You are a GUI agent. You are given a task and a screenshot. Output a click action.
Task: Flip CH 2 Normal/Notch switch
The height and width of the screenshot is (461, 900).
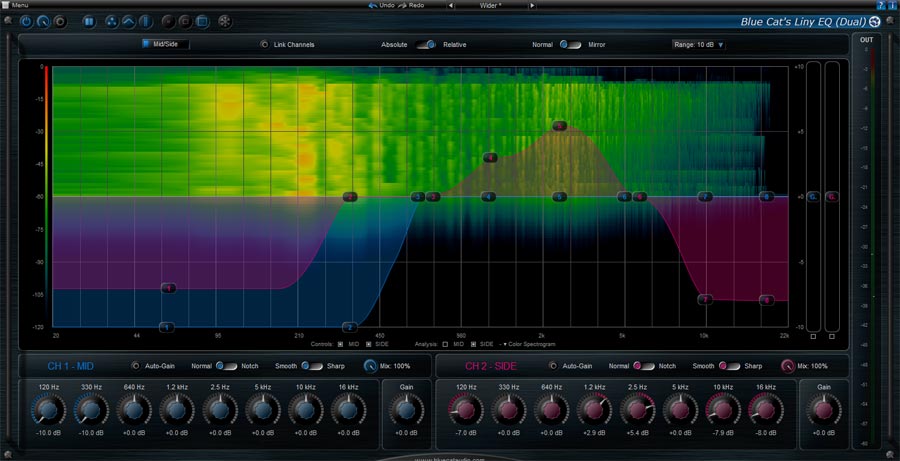pos(644,366)
